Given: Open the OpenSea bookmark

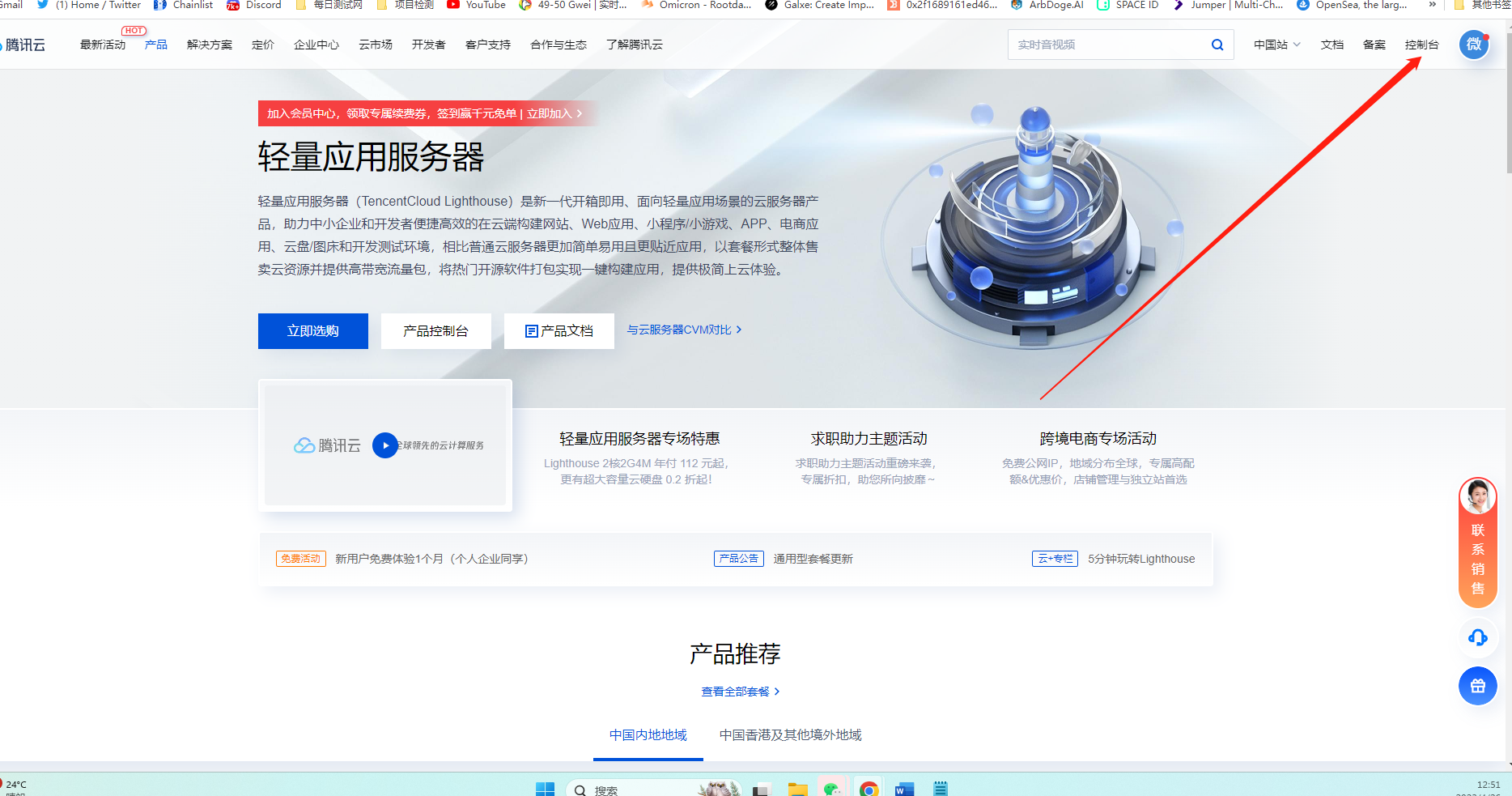Looking at the screenshot, I should (1353, 5).
